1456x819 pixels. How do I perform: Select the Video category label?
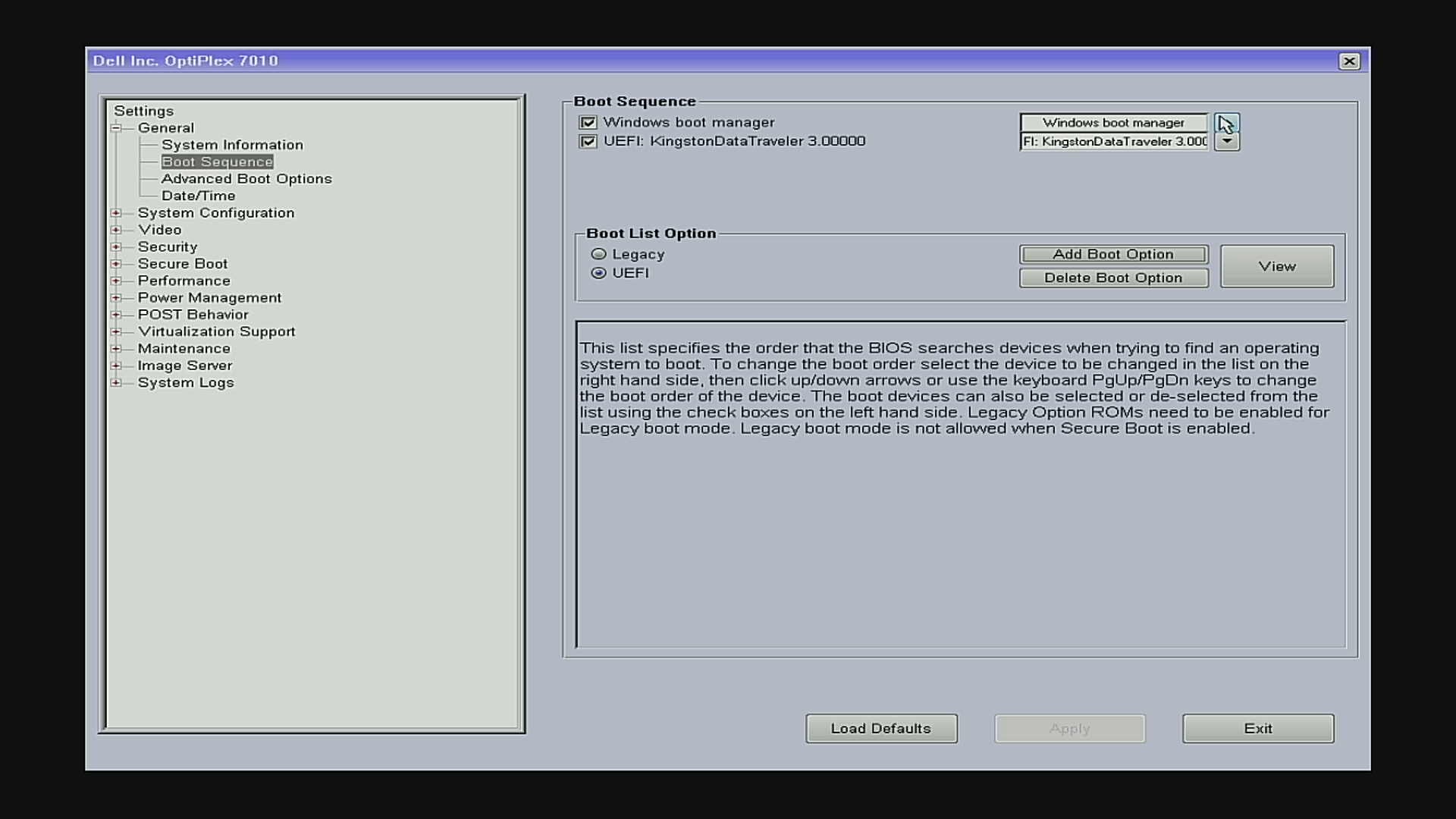point(159,230)
